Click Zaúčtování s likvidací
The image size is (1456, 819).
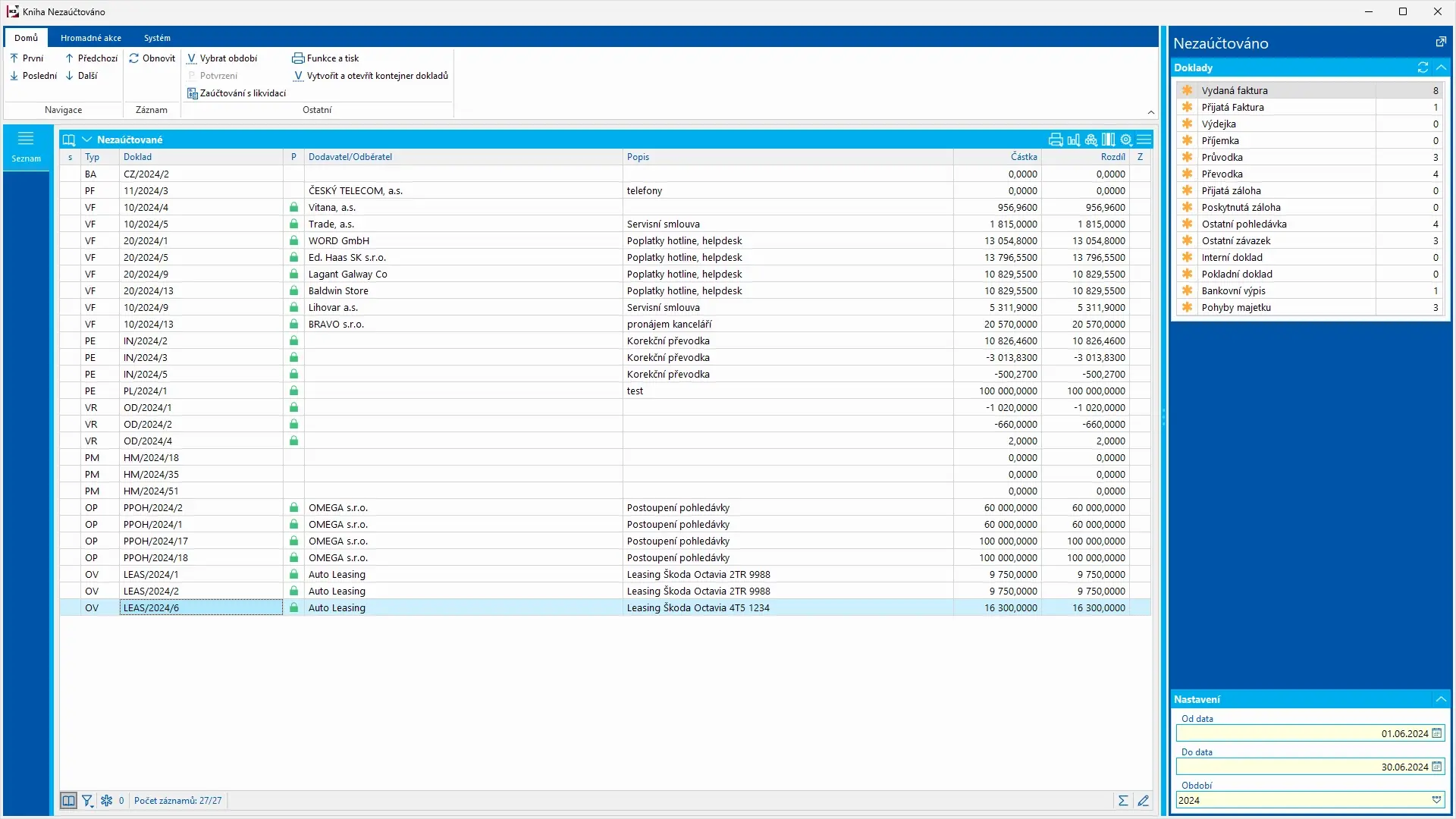coord(237,93)
